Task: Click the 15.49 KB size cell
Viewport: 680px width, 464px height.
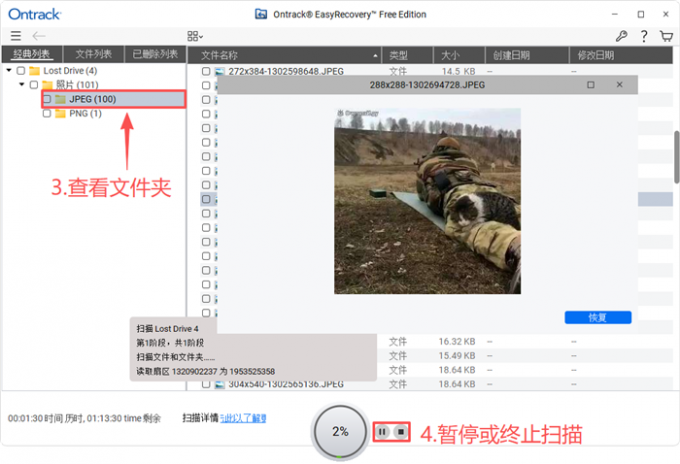Action: tap(457, 356)
